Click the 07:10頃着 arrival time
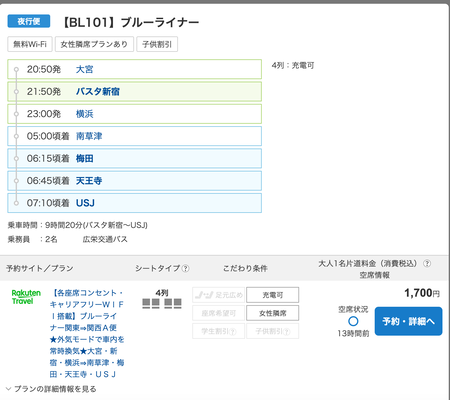Viewport: 450px width, 400px height. (48, 203)
